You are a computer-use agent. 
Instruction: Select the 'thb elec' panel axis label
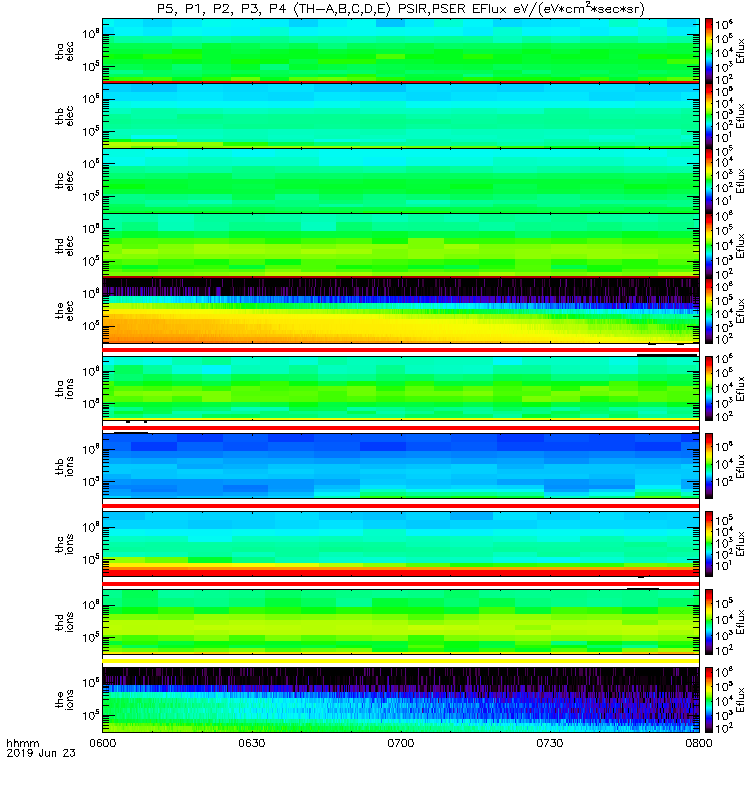65,116
